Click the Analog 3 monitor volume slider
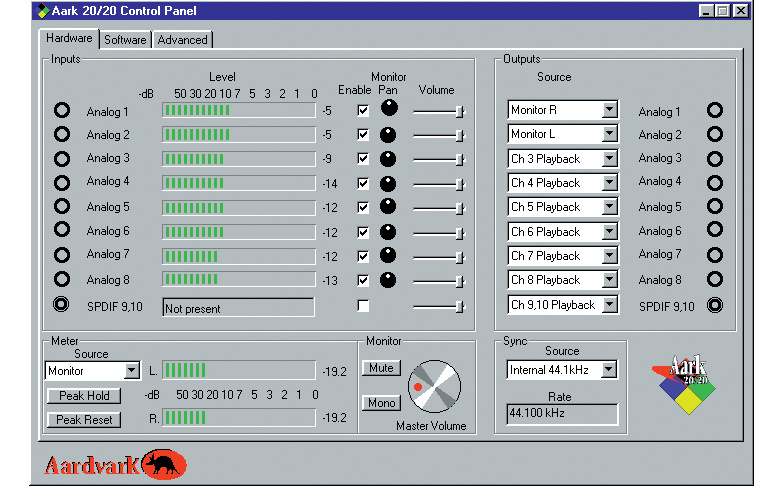770x498 pixels. pos(439,159)
